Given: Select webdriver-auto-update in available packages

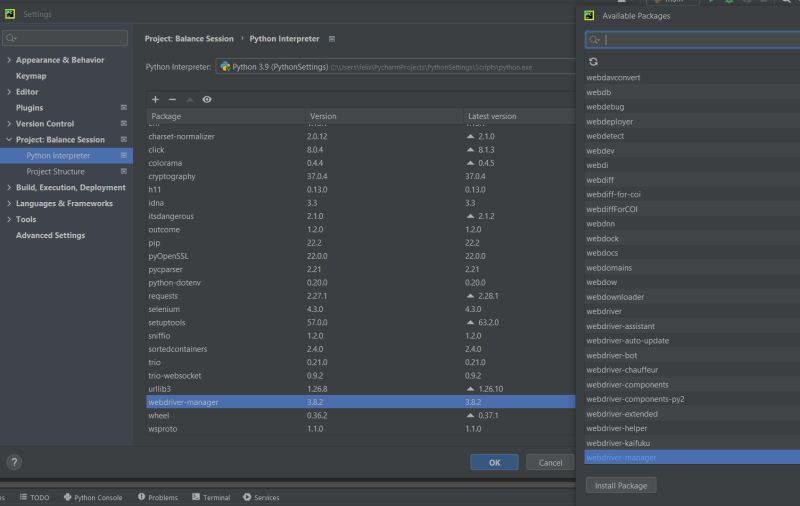Looking at the screenshot, I should [x=692, y=341].
